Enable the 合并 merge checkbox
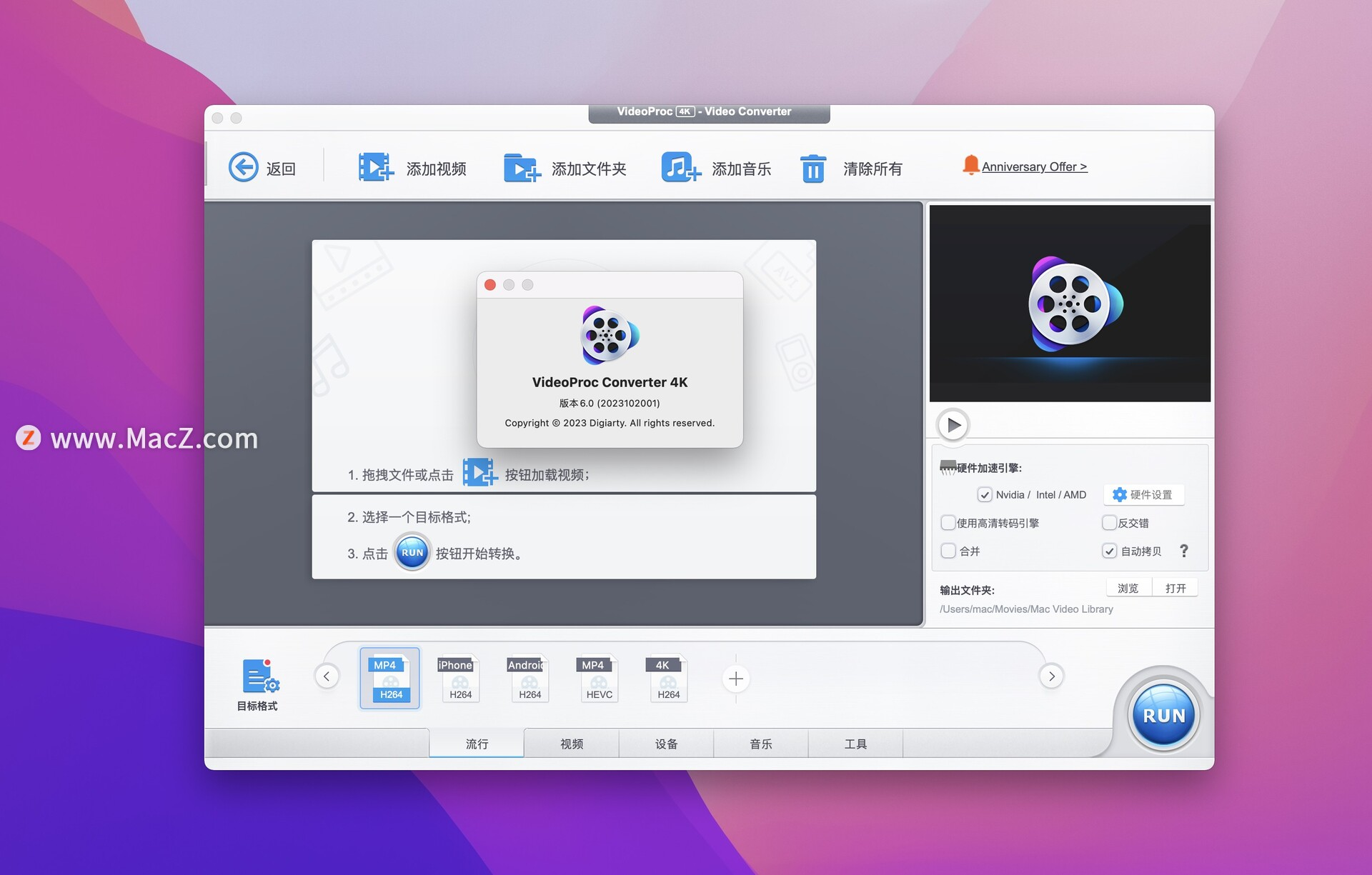The width and height of the screenshot is (1372, 875). pyautogui.click(x=948, y=551)
